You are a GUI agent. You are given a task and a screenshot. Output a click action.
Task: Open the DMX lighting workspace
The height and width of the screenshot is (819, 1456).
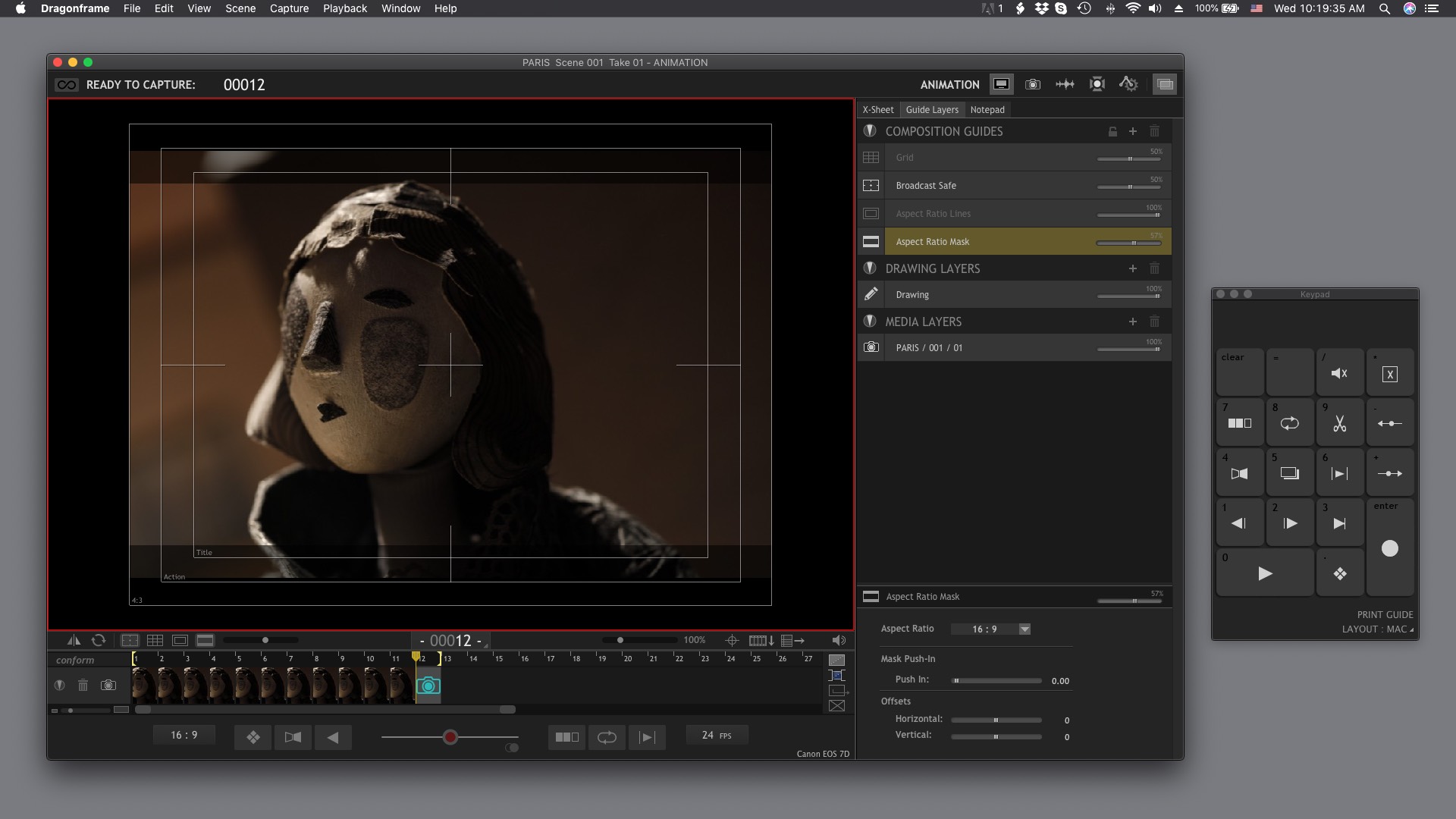pos(1097,84)
